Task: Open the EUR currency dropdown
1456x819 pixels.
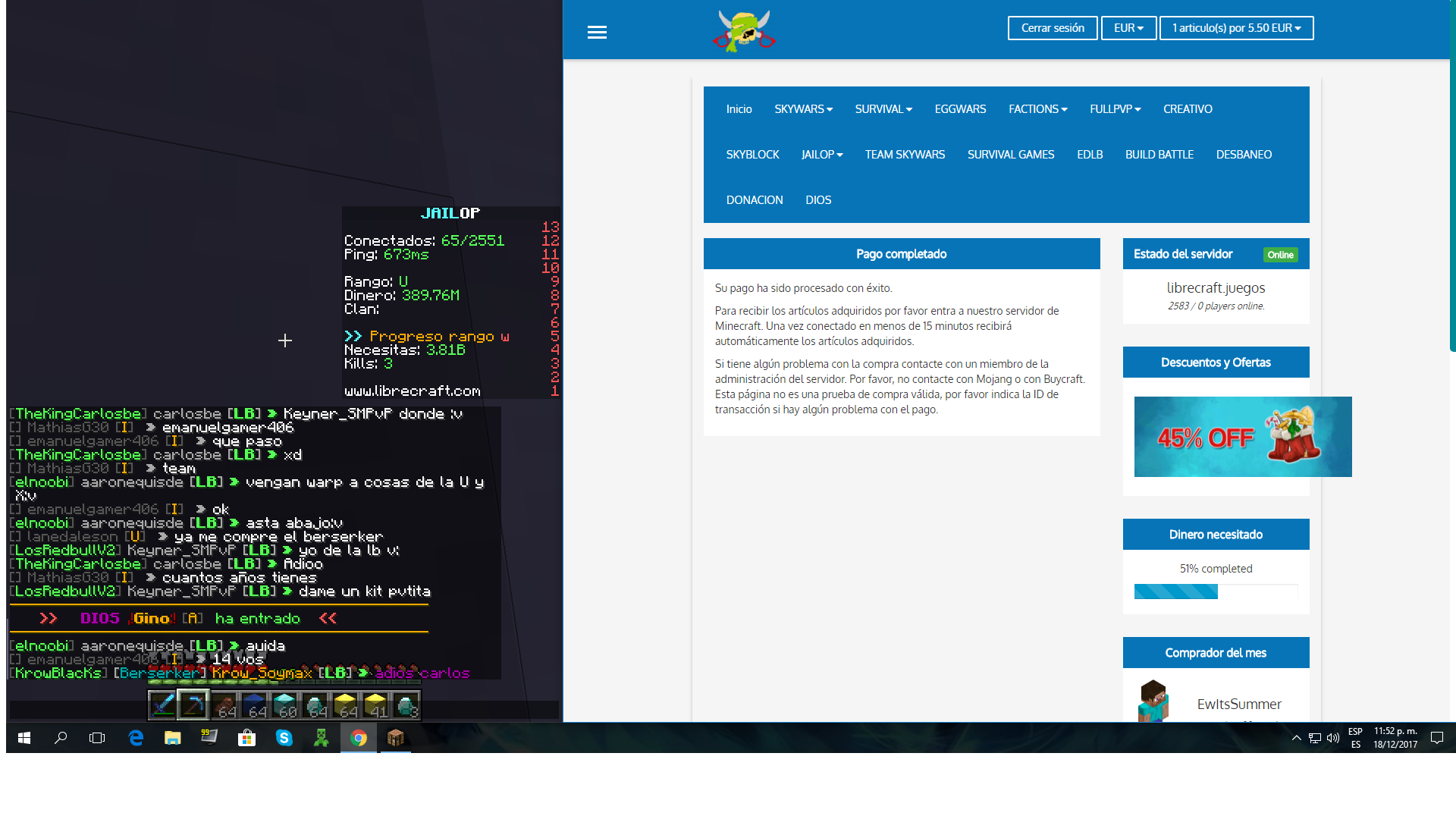Action: click(x=1128, y=28)
